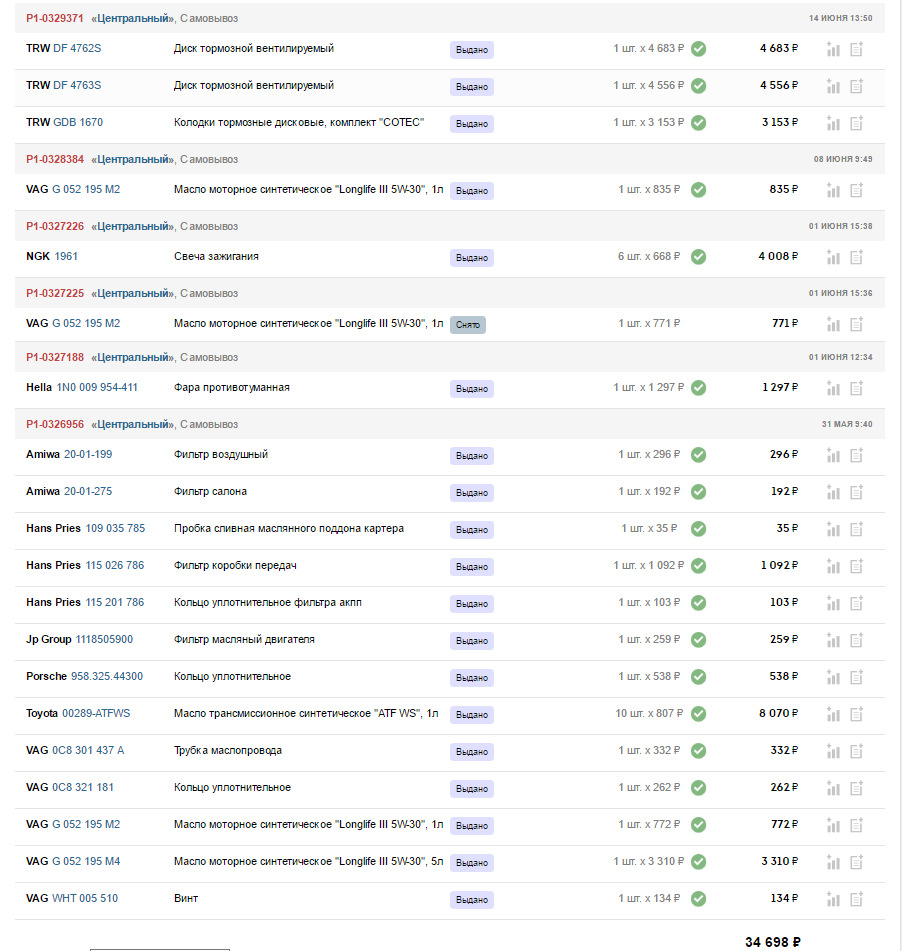902x951 pixels.
Task: Open note icon for Hella fog lamp row
Action: pos(857,389)
